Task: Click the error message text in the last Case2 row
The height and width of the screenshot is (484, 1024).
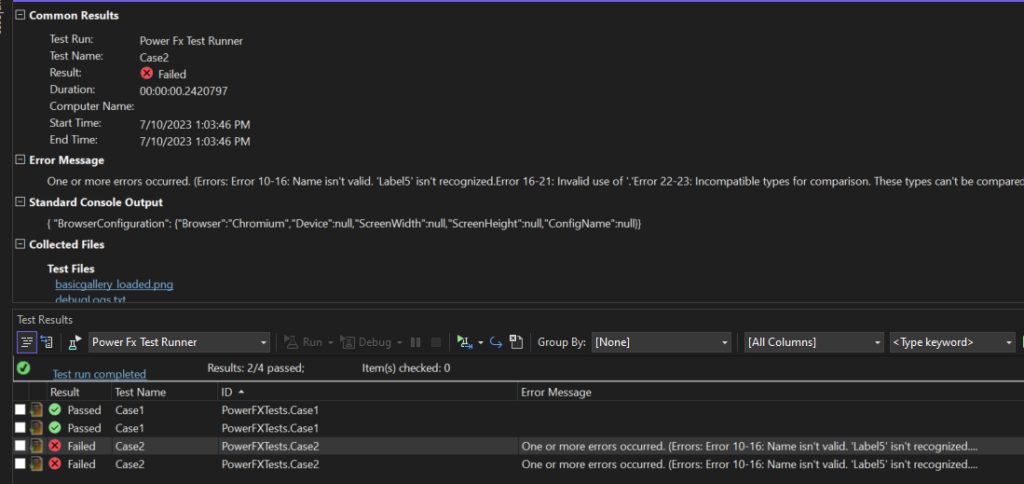Action: 749,464
